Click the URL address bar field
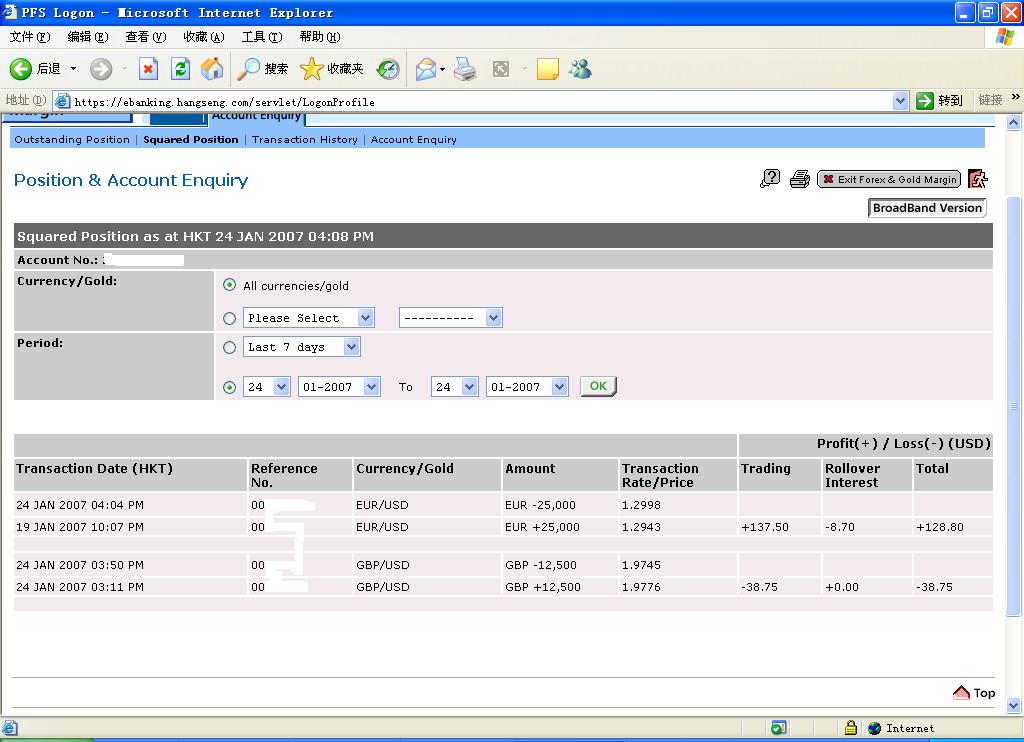Image resolution: width=1024 pixels, height=742 pixels. tap(480, 101)
